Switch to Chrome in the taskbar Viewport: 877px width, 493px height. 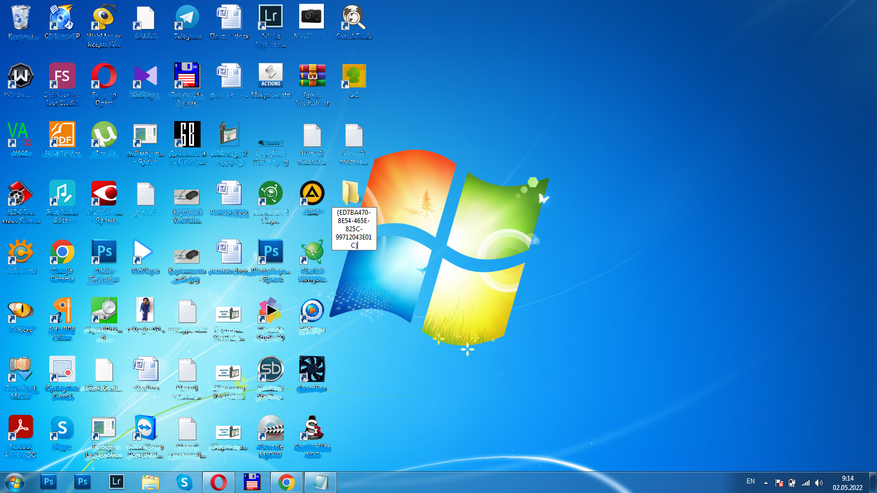tap(286, 482)
